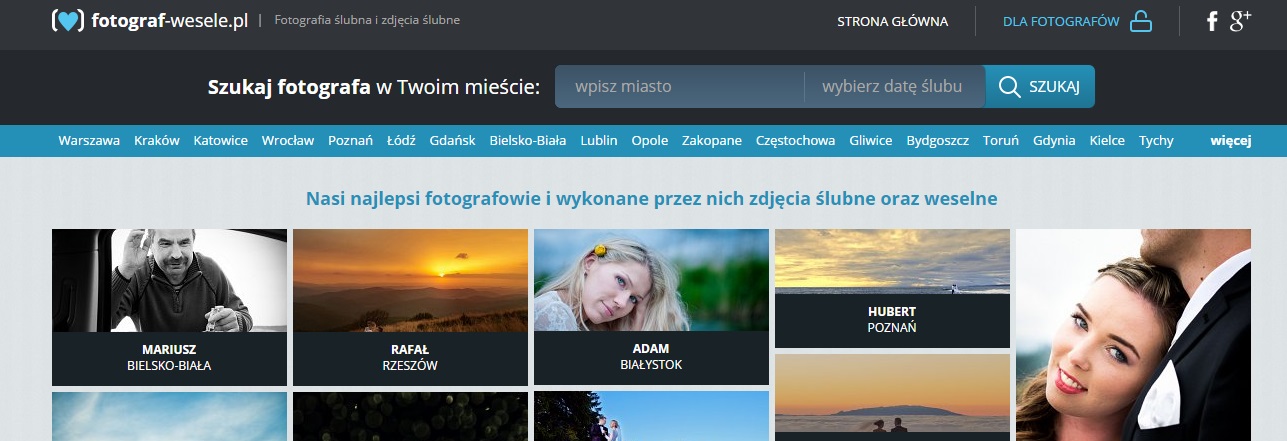Choose Bielsko-Biała from the city bar
The image size is (1287, 441).
click(527, 141)
